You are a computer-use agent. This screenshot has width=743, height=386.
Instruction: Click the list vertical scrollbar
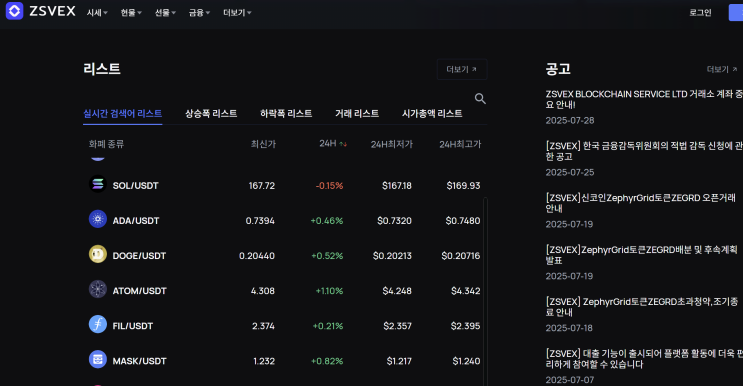pos(485,291)
